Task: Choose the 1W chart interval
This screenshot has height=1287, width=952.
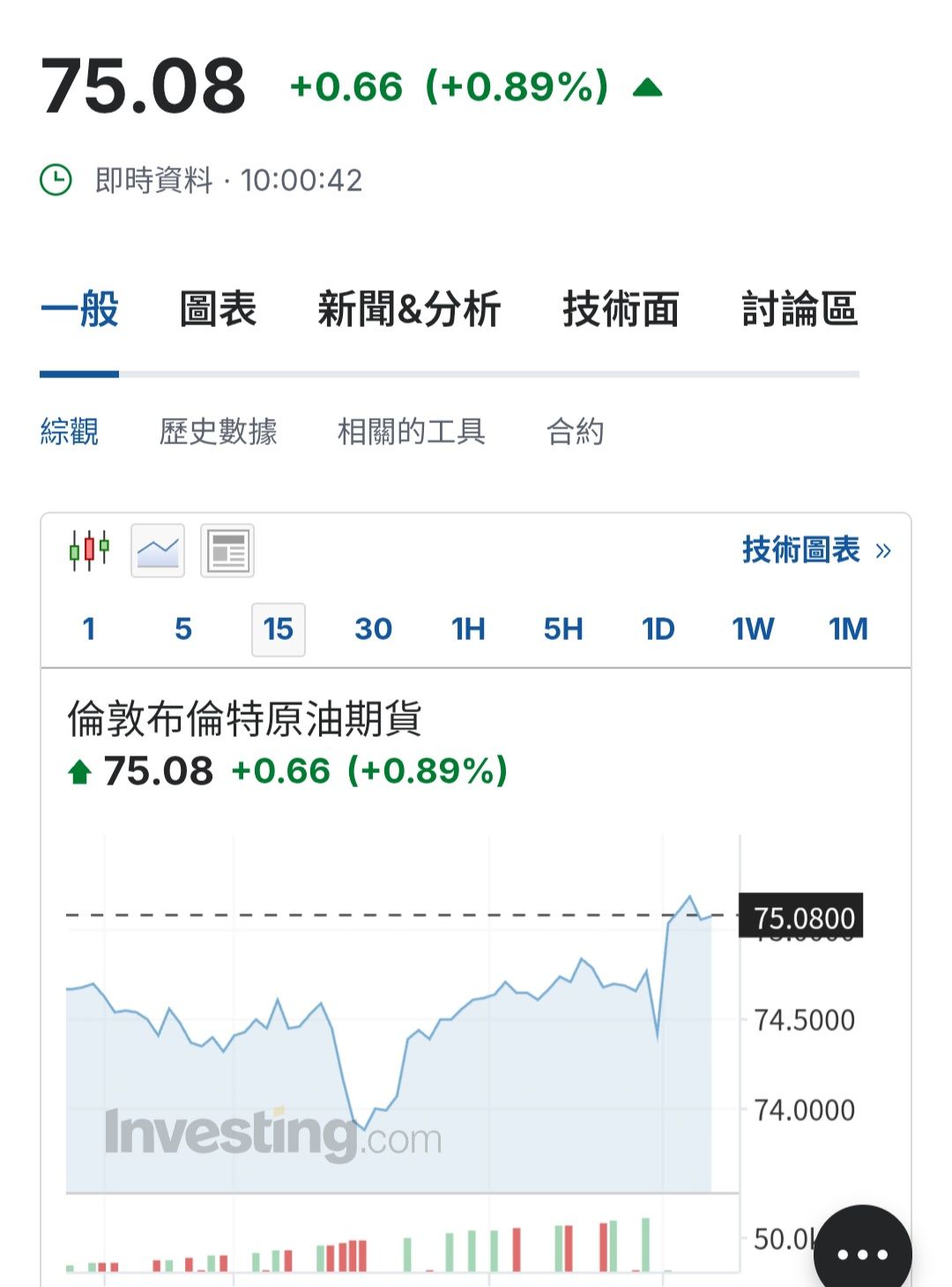Action: [753, 629]
